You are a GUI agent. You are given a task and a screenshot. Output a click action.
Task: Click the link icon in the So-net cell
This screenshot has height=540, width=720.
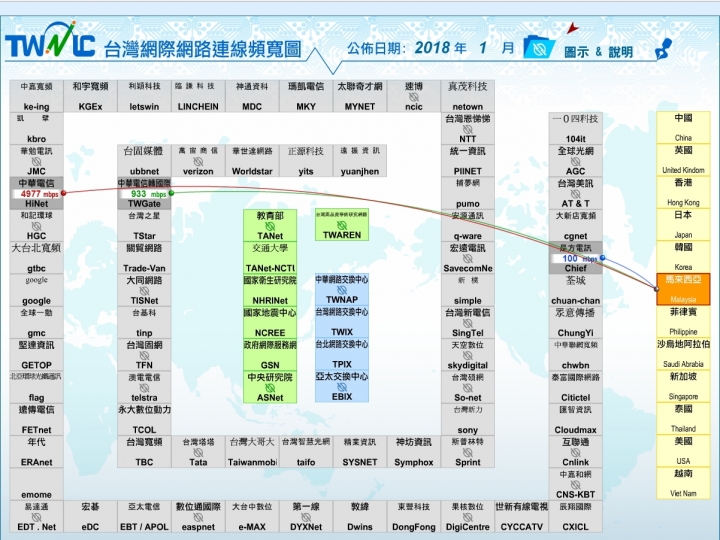click(467, 388)
